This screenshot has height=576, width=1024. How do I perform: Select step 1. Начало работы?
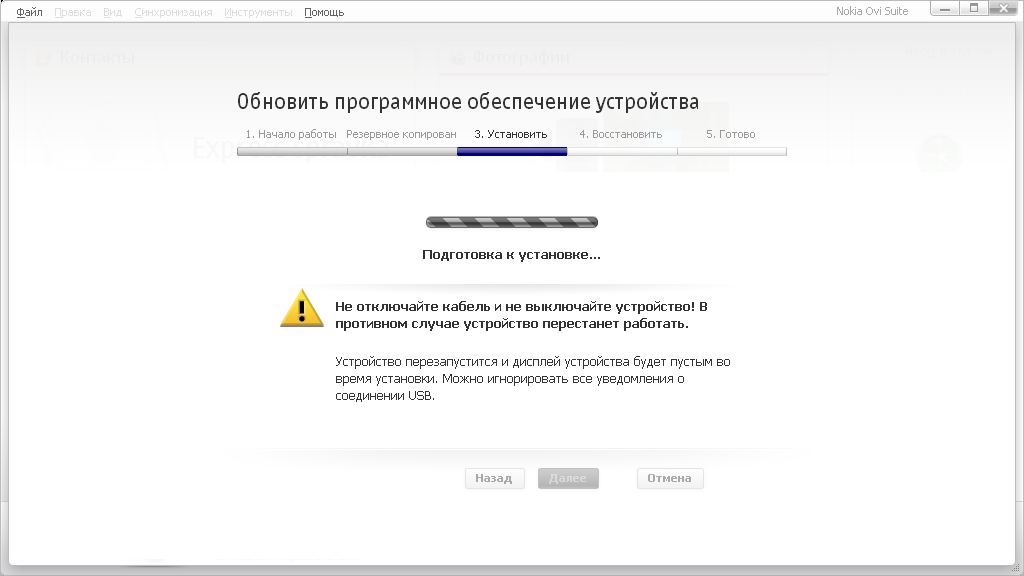291,134
